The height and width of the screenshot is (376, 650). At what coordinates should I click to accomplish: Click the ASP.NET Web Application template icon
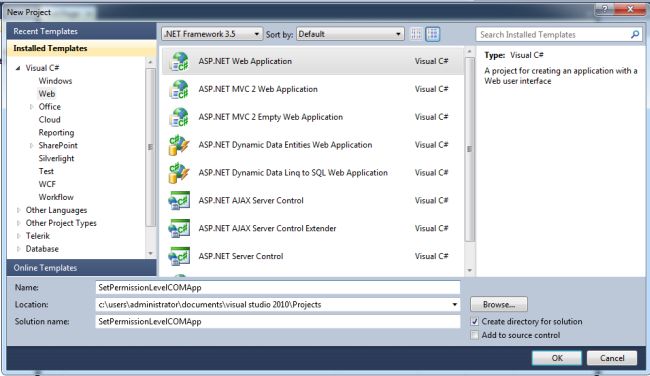point(179,61)
